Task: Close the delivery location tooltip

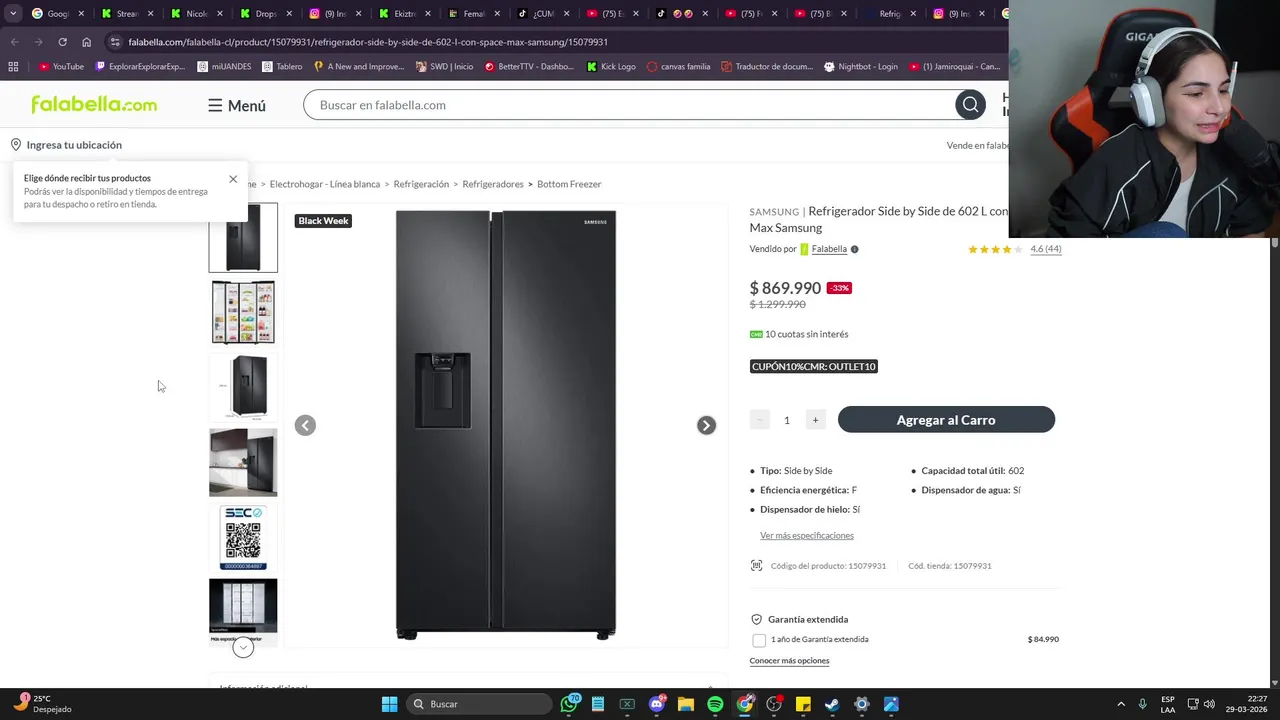Action: click(x=233, y=179)
